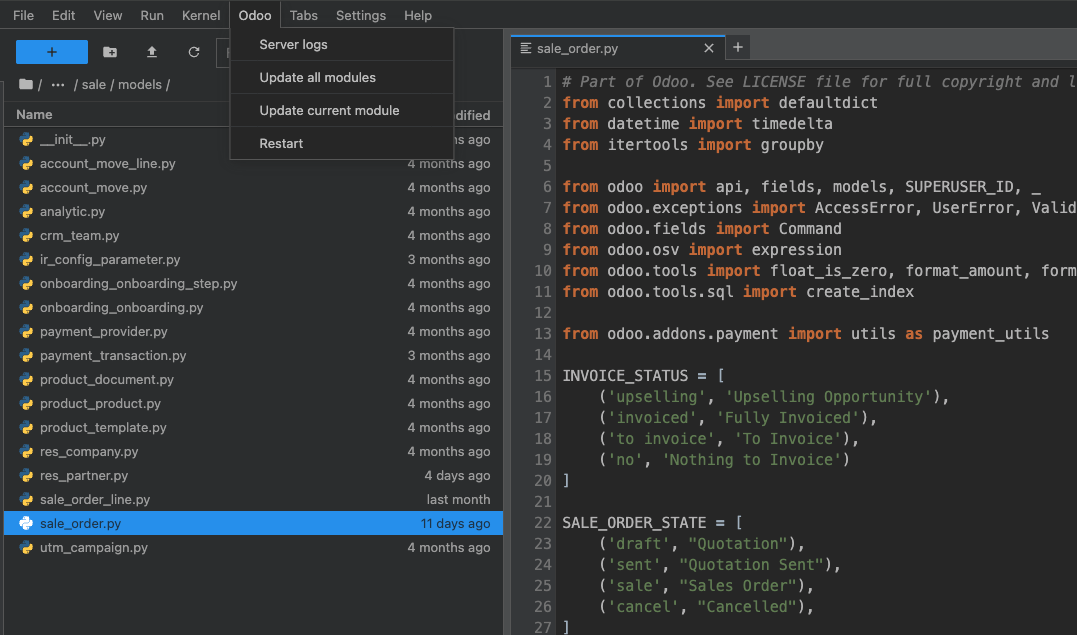Choose Update current module menu entry
This screenshot has height=635, width=1077.
click(329, 111)
